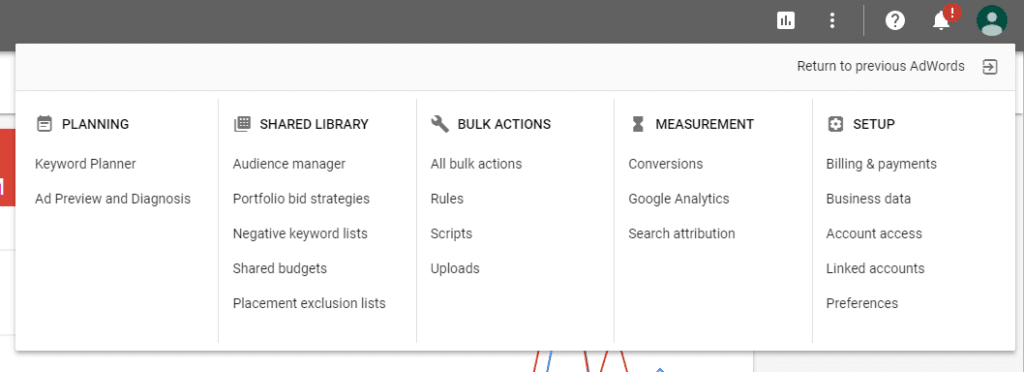This screenshot has height=372, width=1024.
Task: Go to Audience manager
Action: [x=289, y=164]
